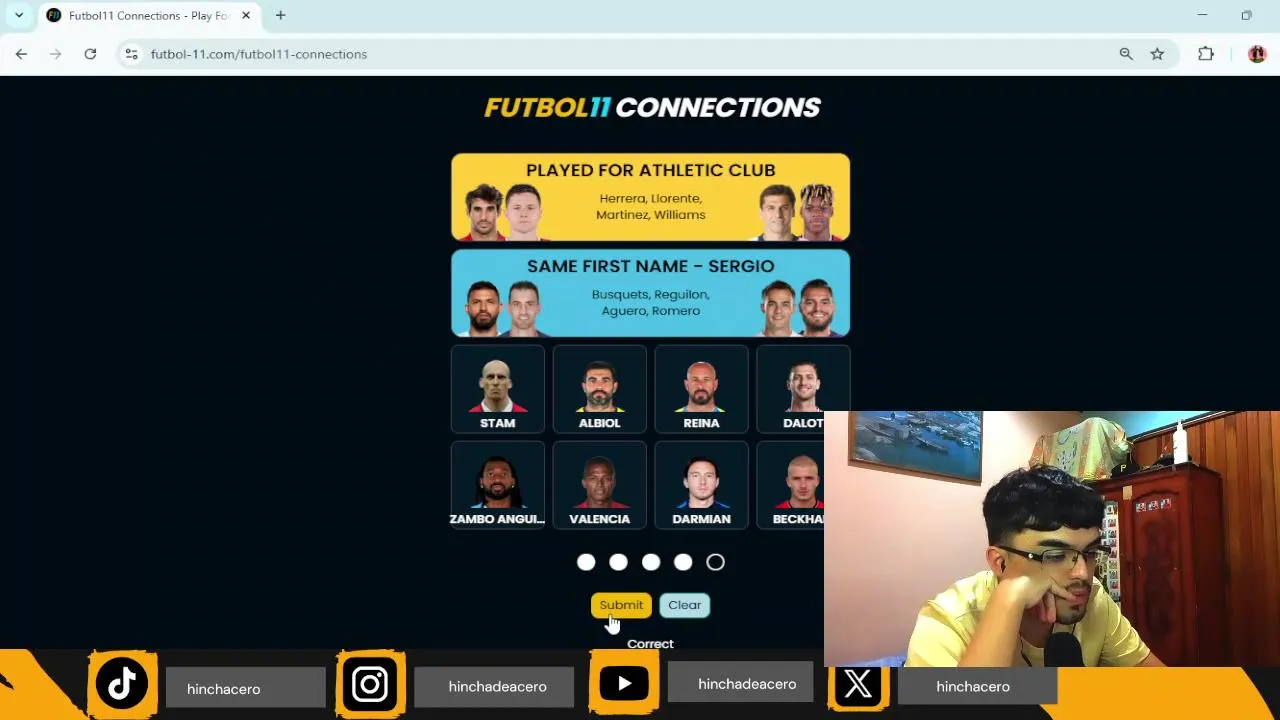Switch to the Futbol11 Connections tab
The image size is (1280, 720).
coord(148,15)
